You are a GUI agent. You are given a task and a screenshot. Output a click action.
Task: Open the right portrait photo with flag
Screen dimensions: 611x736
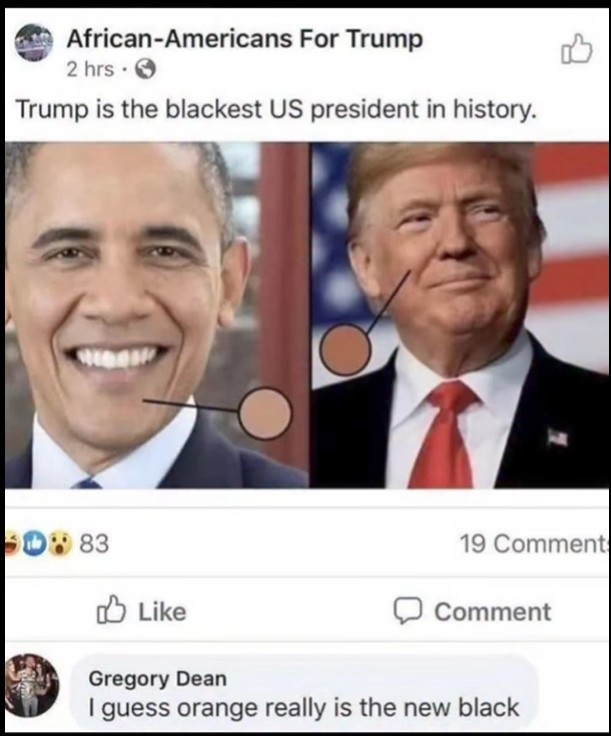[x=460, y=314]
